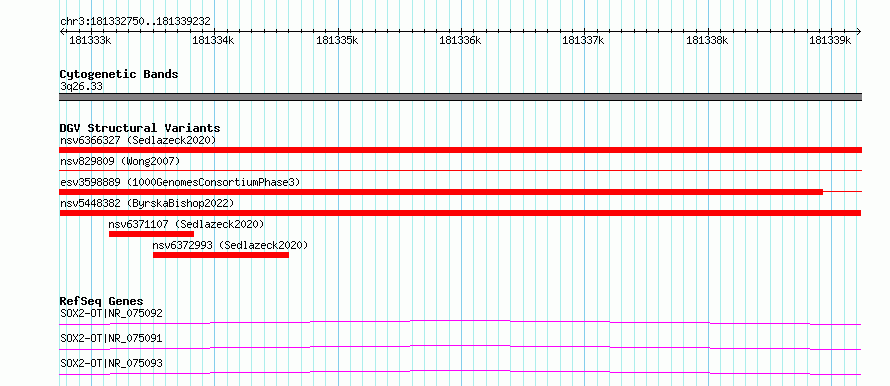Click the 181334k ruler label
The height and width of the screenshot is (386, 890).
pyautogui.click(x=213, y=40)
